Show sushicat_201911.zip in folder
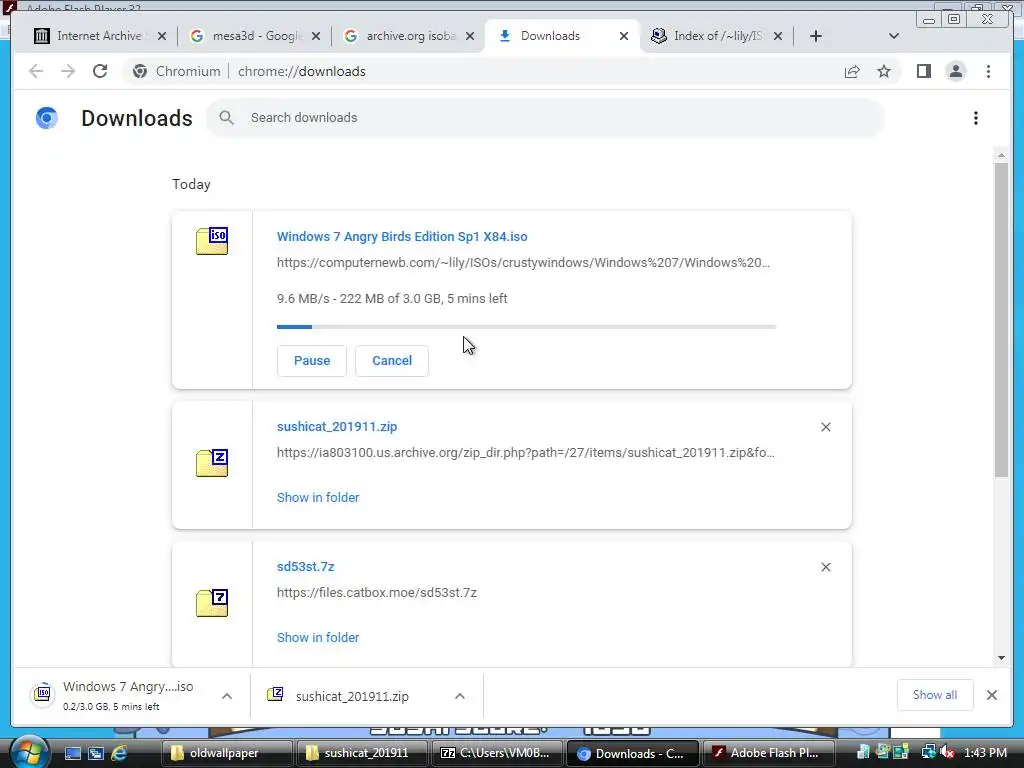The height and width of the screenshot is (768, 1024). pyautogui.click(x=318, y=498)
